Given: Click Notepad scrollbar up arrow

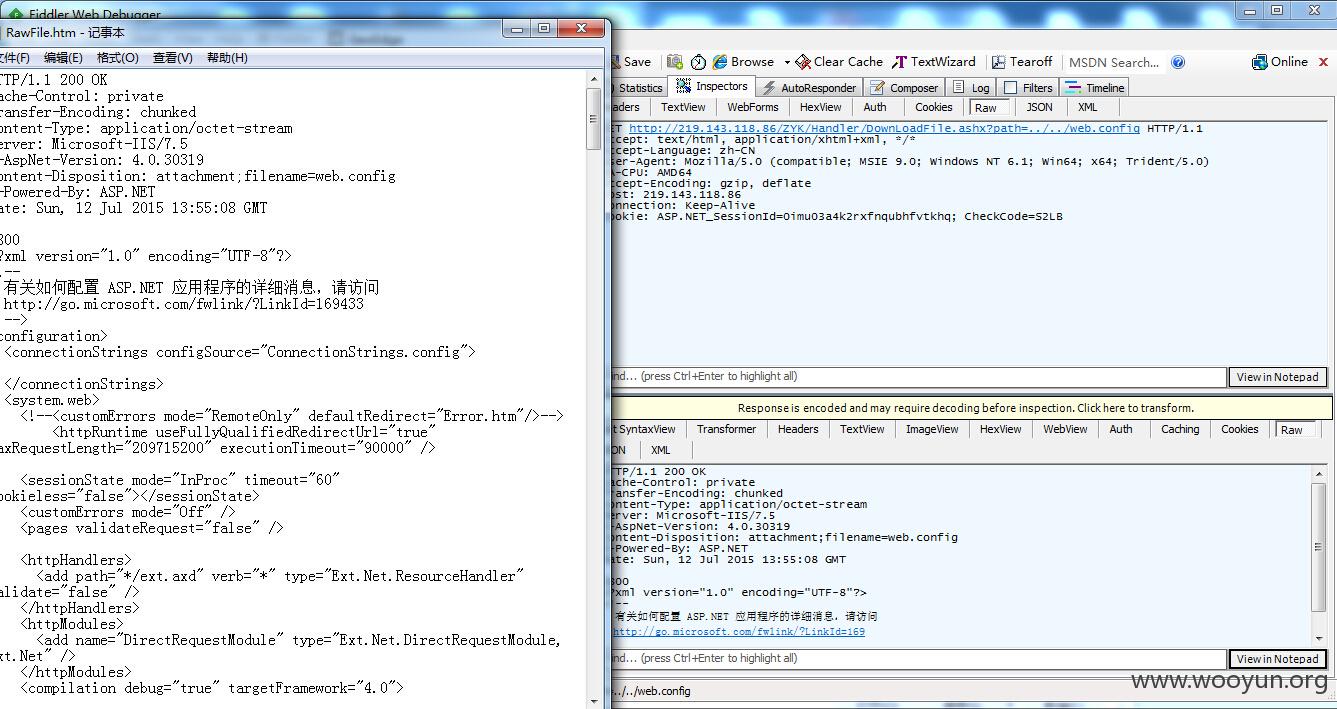Looking at the screenshot, I should [594, 78].
